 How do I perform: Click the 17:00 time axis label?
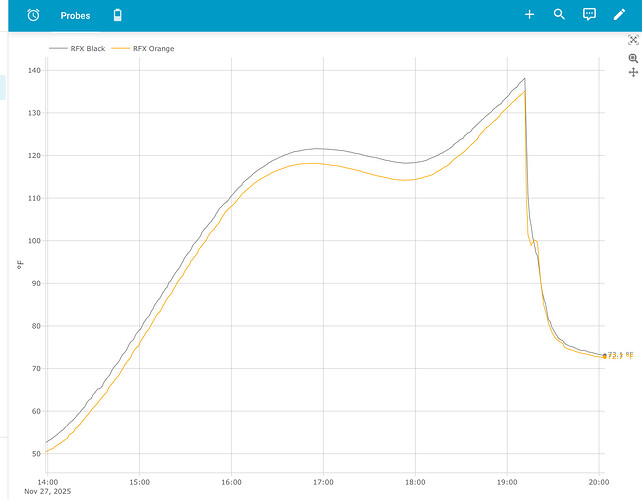pos(323,482)
